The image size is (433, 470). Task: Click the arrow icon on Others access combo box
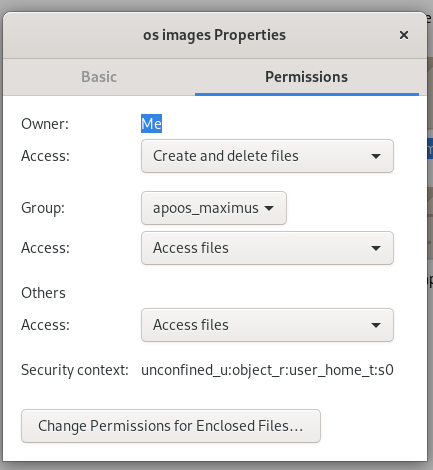pos(376,325)
